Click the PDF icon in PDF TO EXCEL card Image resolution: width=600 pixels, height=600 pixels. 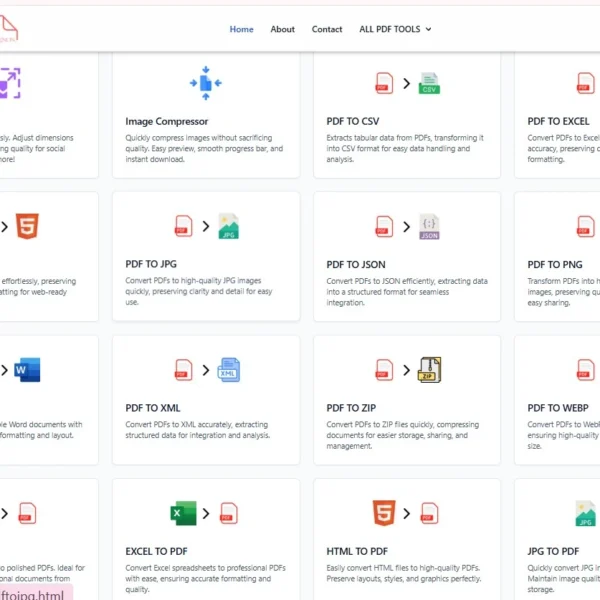[585, 83]
